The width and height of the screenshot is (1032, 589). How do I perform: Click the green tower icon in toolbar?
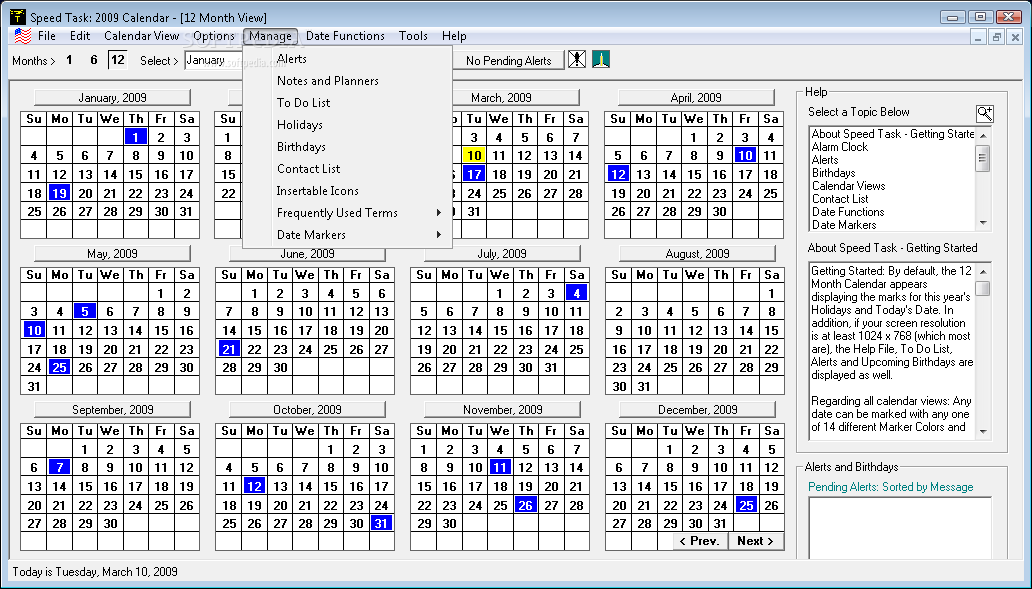[600, 59]
